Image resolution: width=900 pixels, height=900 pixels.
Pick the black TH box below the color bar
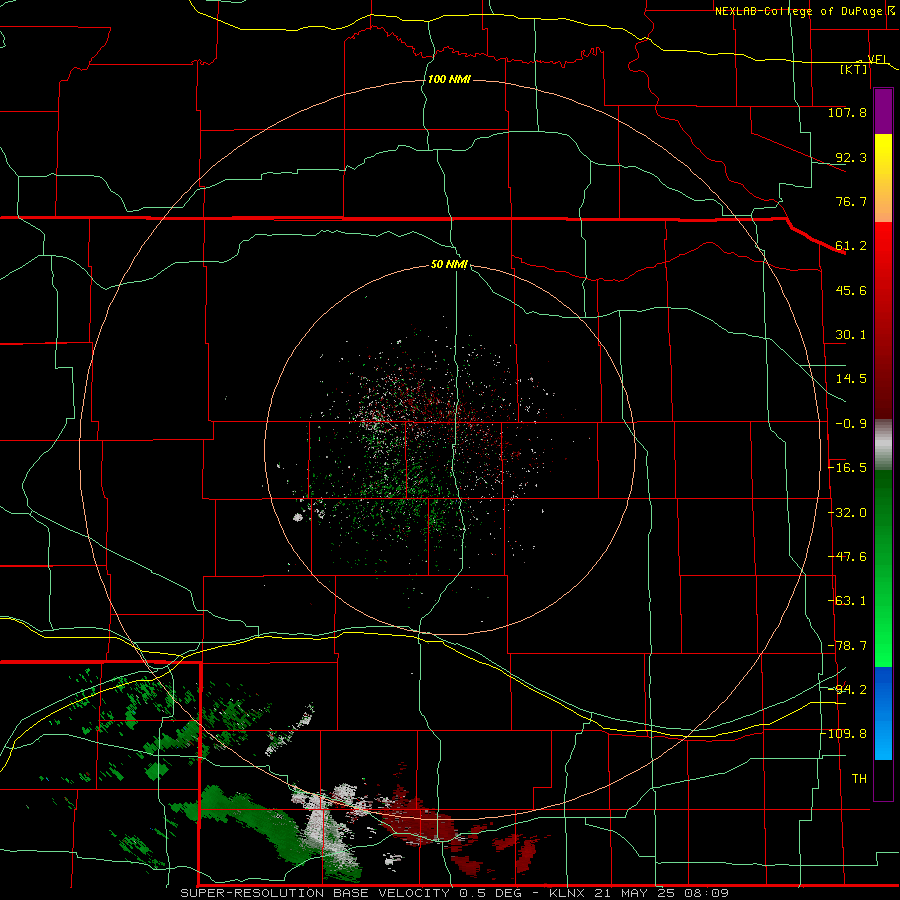pos(883,780)
